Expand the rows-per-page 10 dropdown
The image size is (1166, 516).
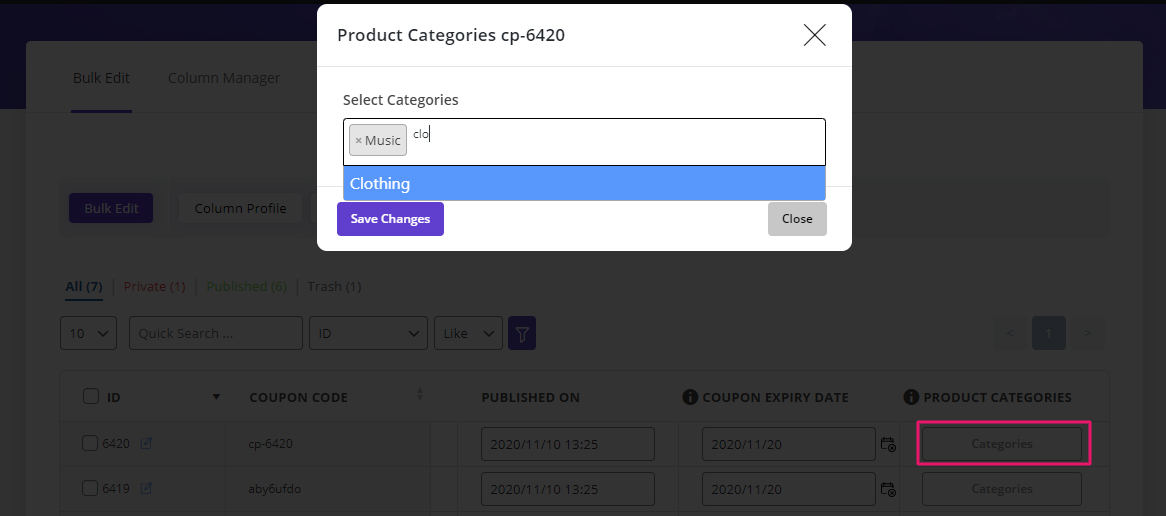[89, 334]
